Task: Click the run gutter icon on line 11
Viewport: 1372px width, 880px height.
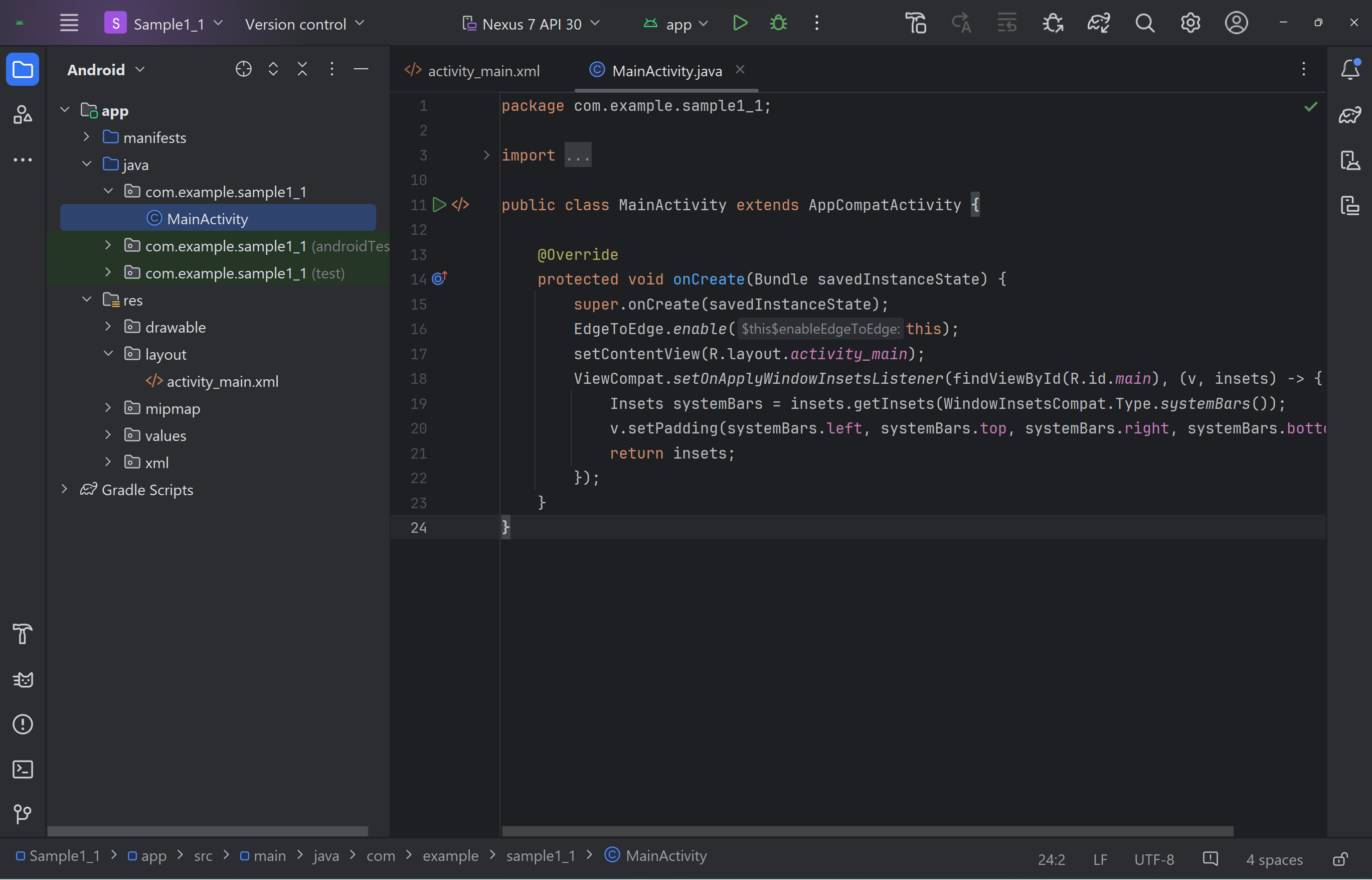Action: 439,205
